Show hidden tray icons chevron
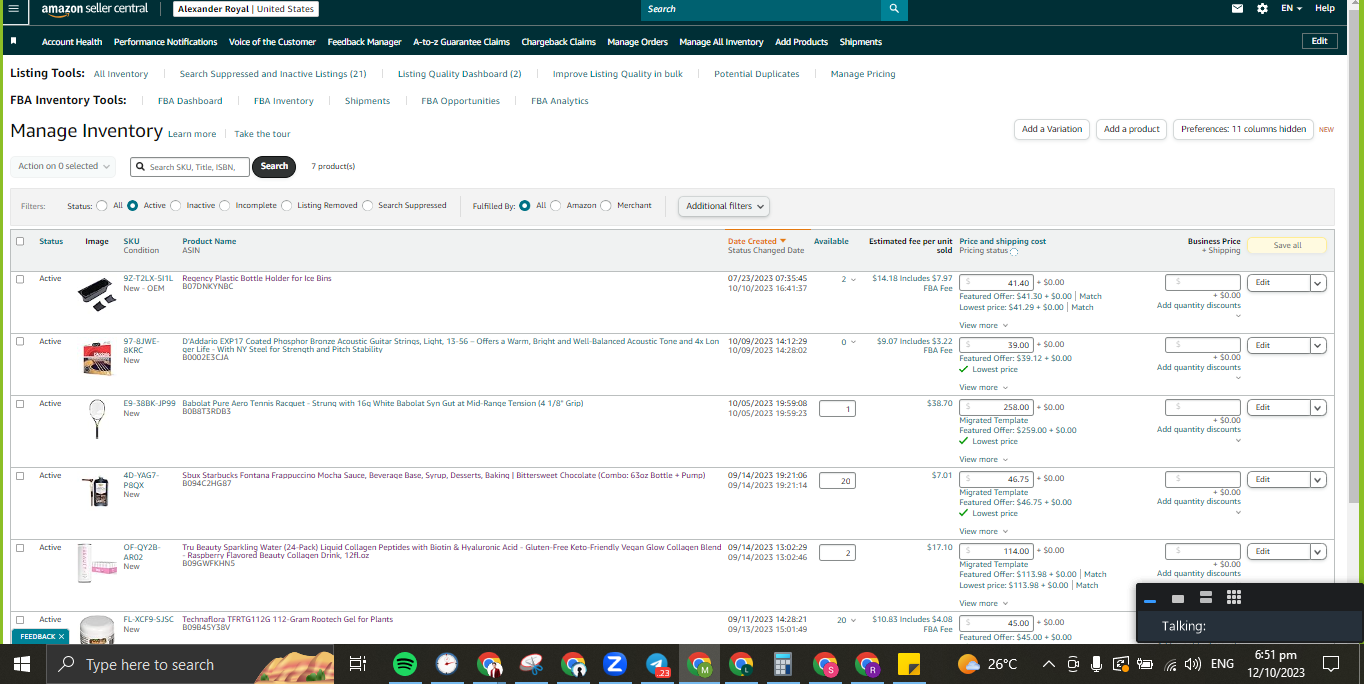 tap(1048, 664)
